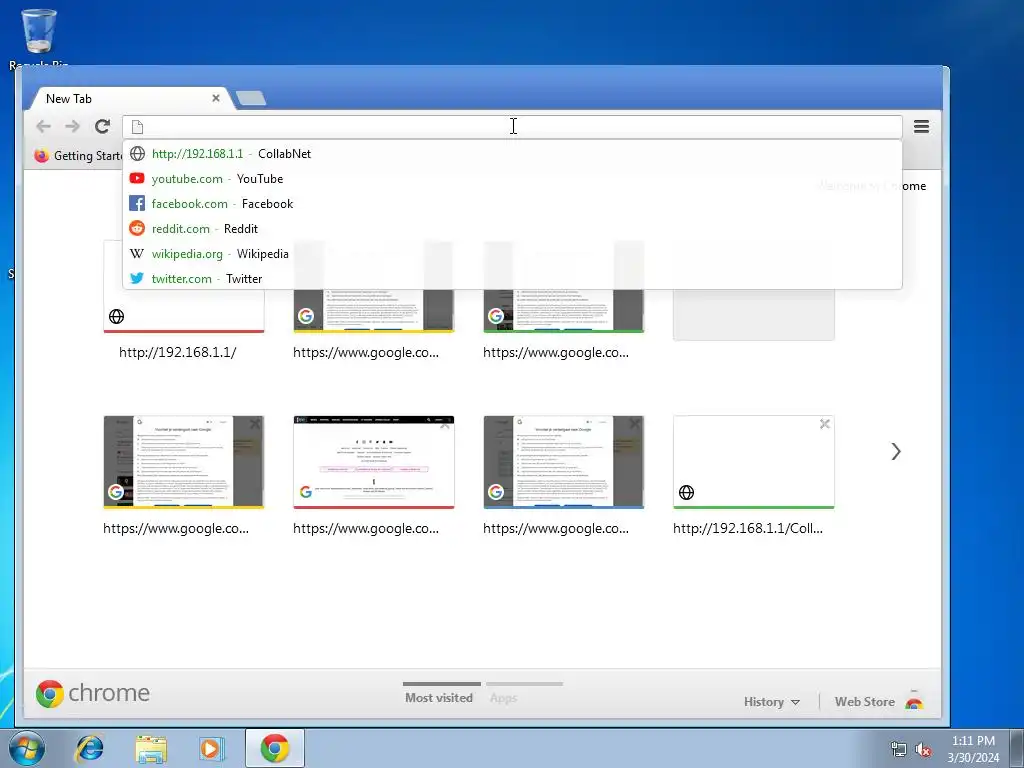
Task: Switch to the Apps section
Action: 504,697
